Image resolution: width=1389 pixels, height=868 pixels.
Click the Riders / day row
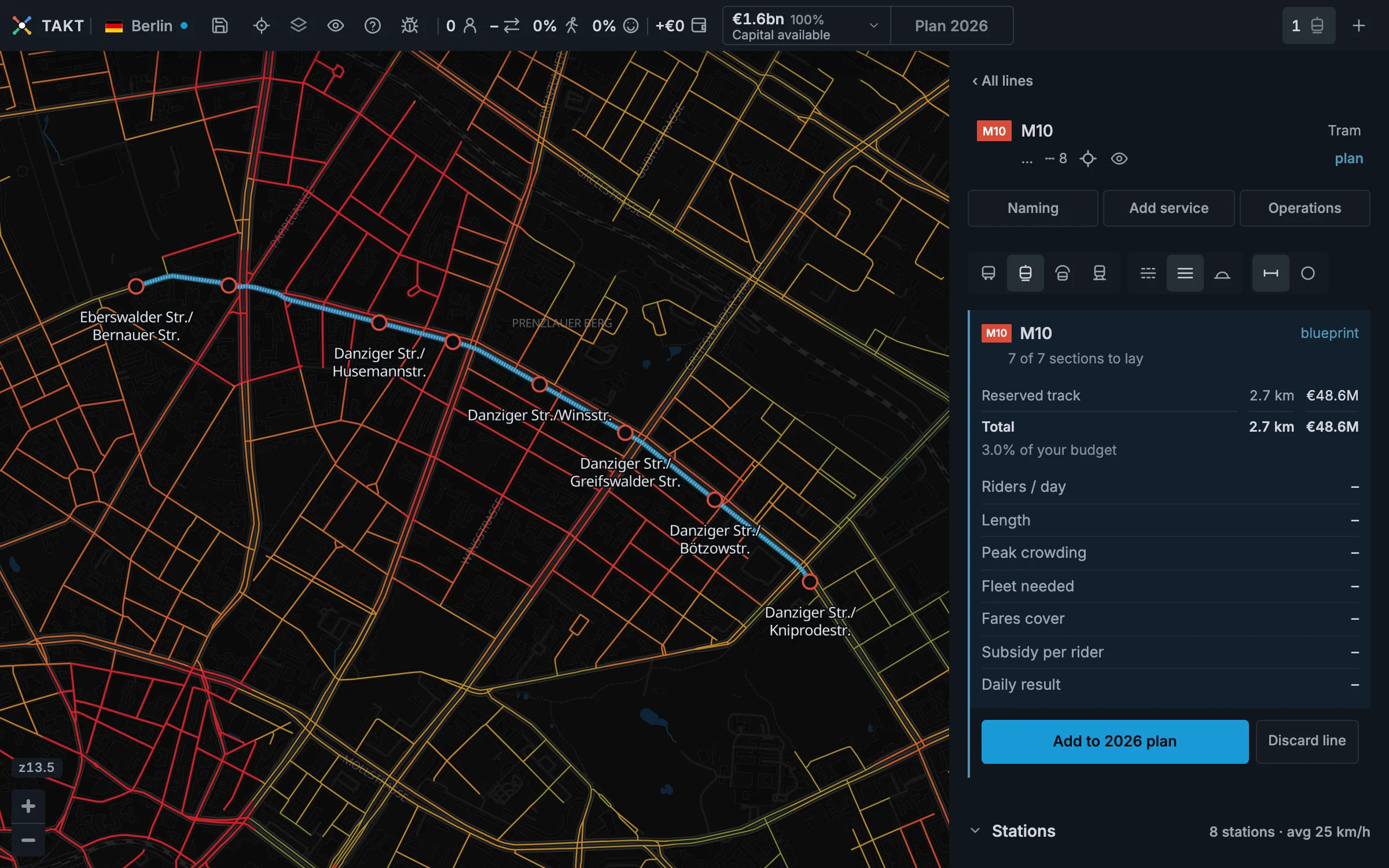[x=1170, y=487]
